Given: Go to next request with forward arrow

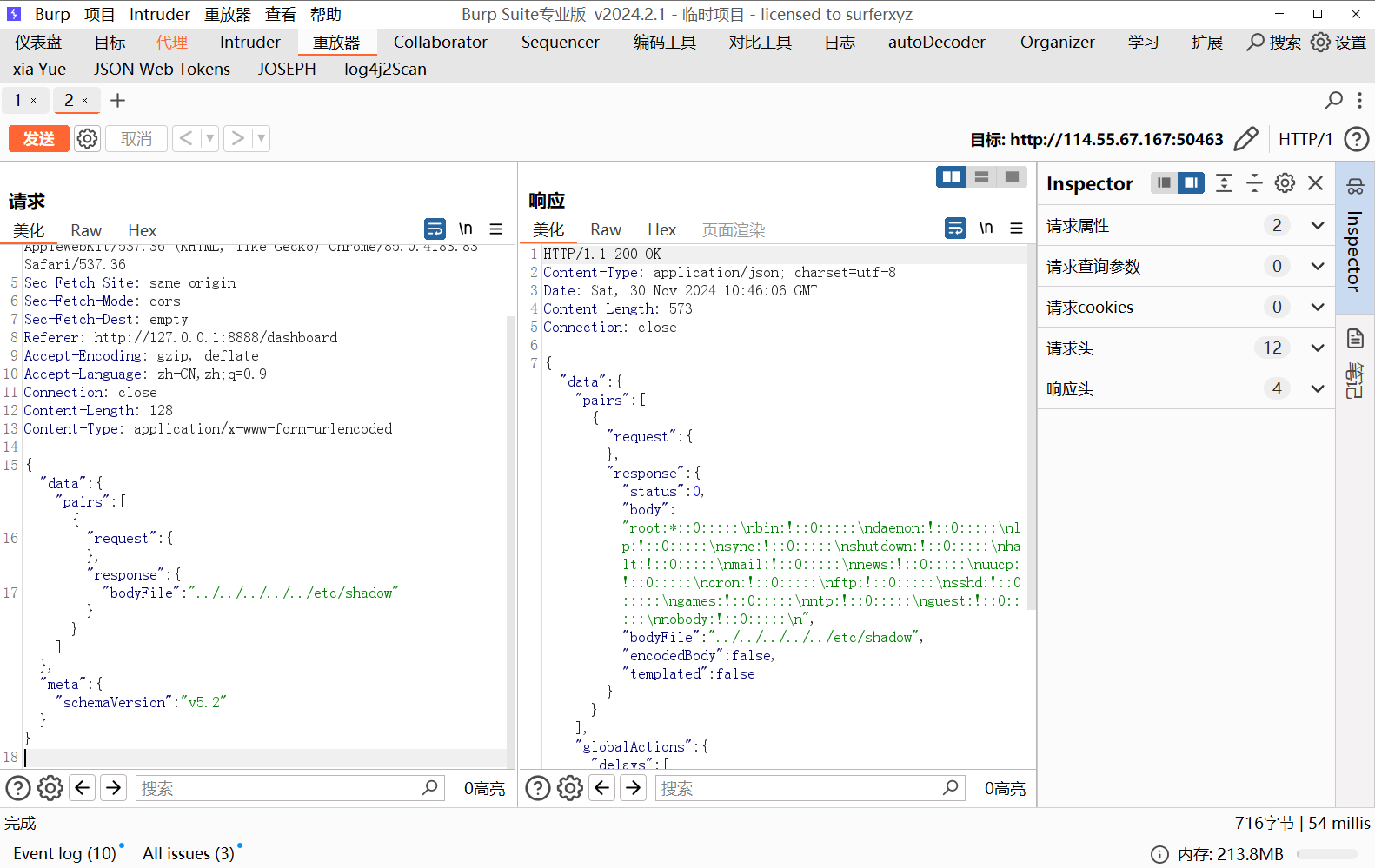Looking at the screenshot, I should pyautogui.click(x=237, y=138).
